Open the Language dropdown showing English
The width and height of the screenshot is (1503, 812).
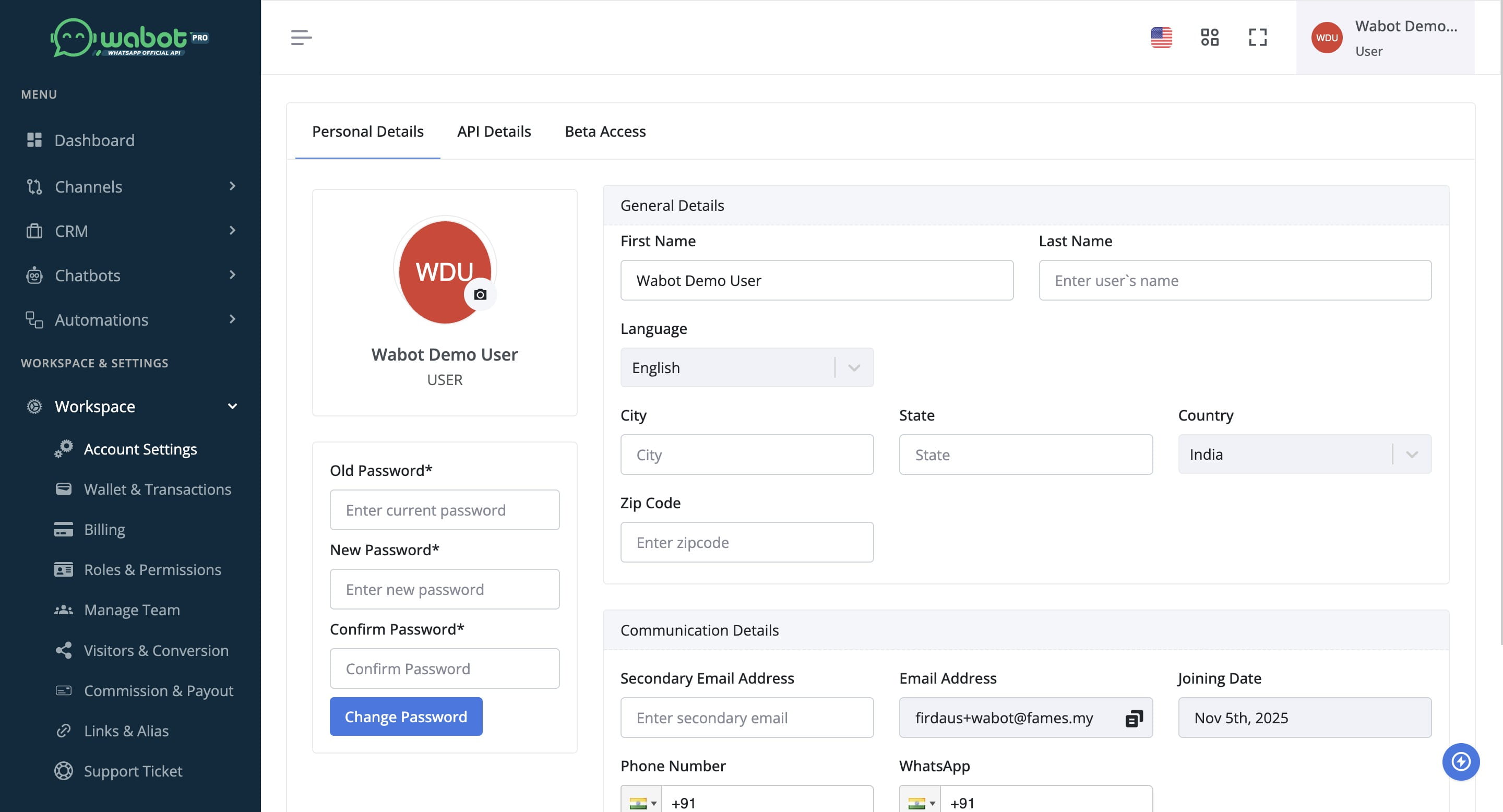(x=746, y=367)
